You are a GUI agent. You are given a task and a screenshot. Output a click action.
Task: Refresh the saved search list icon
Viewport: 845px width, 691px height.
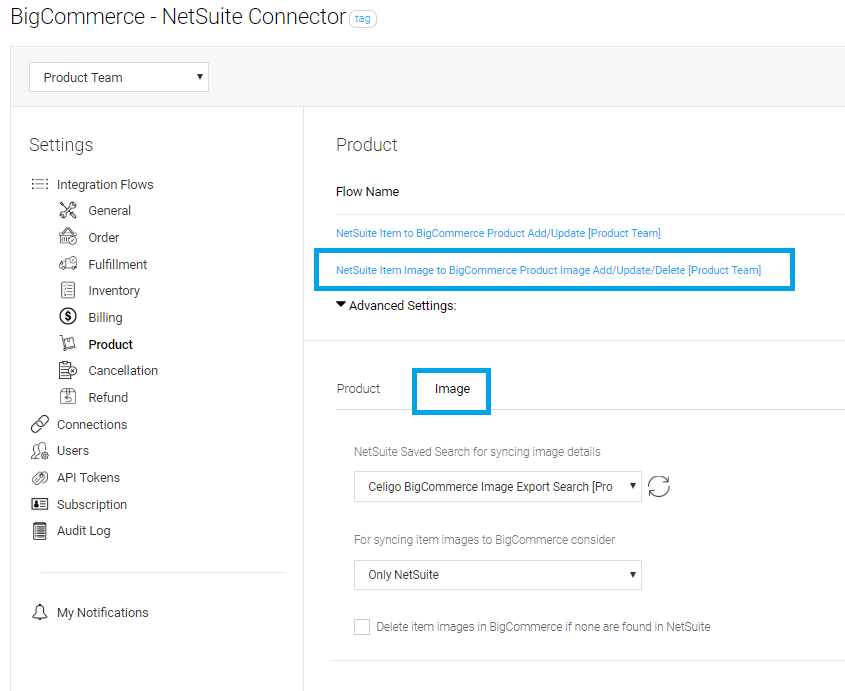tap(659, 487)
